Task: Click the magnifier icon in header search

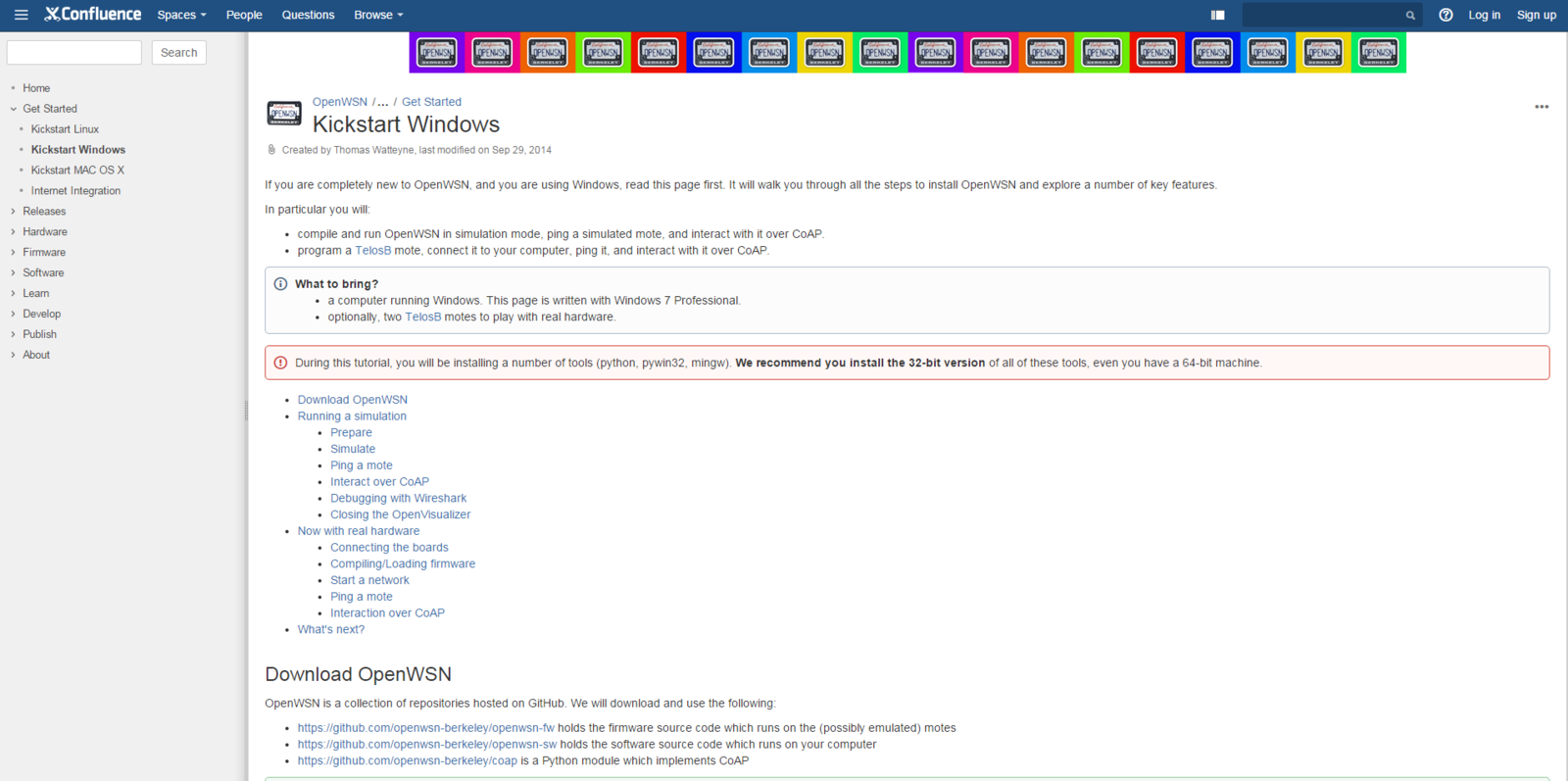Action: coord(1410,15)
